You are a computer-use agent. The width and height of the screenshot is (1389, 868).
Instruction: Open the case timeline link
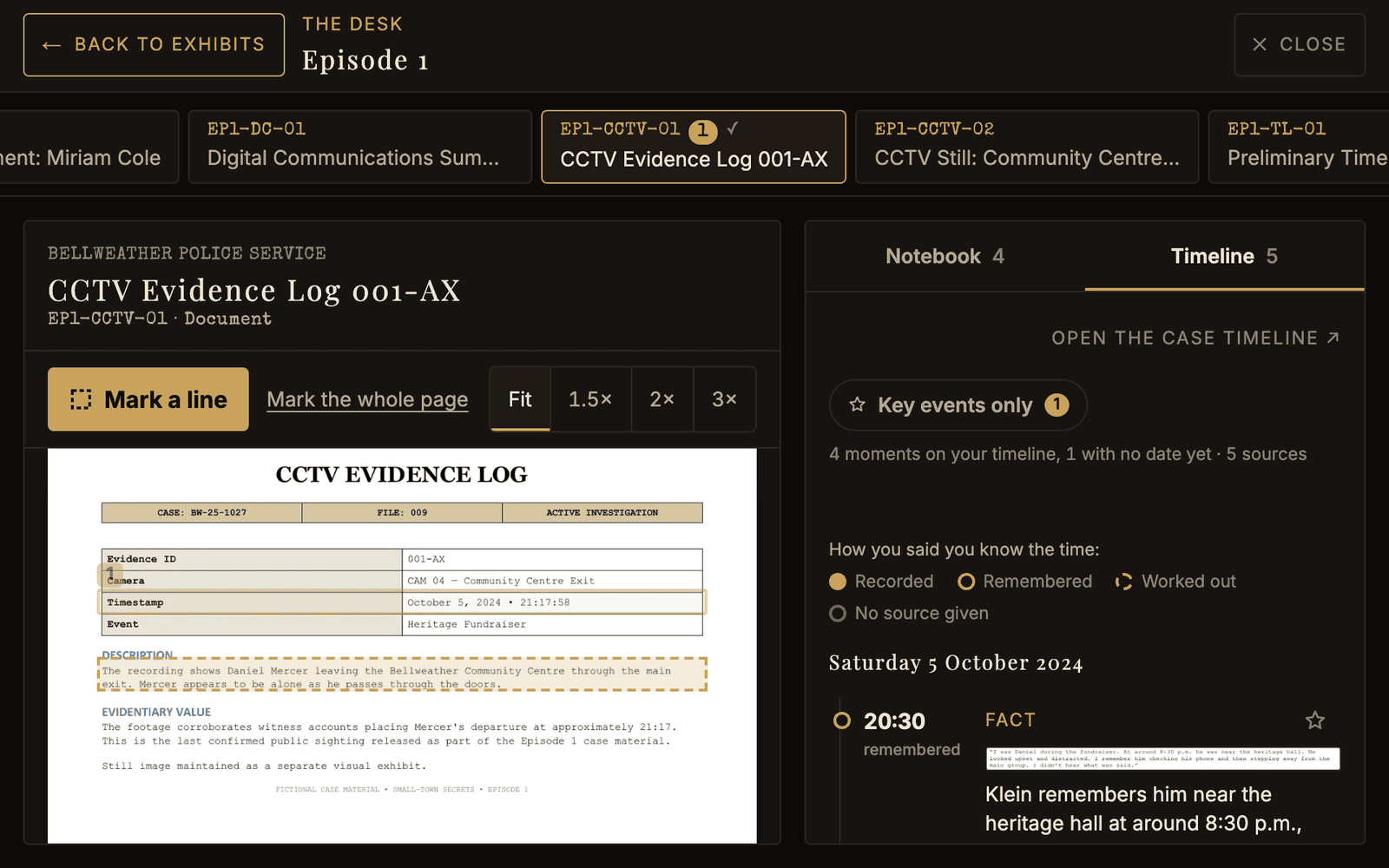(1195, 338)
